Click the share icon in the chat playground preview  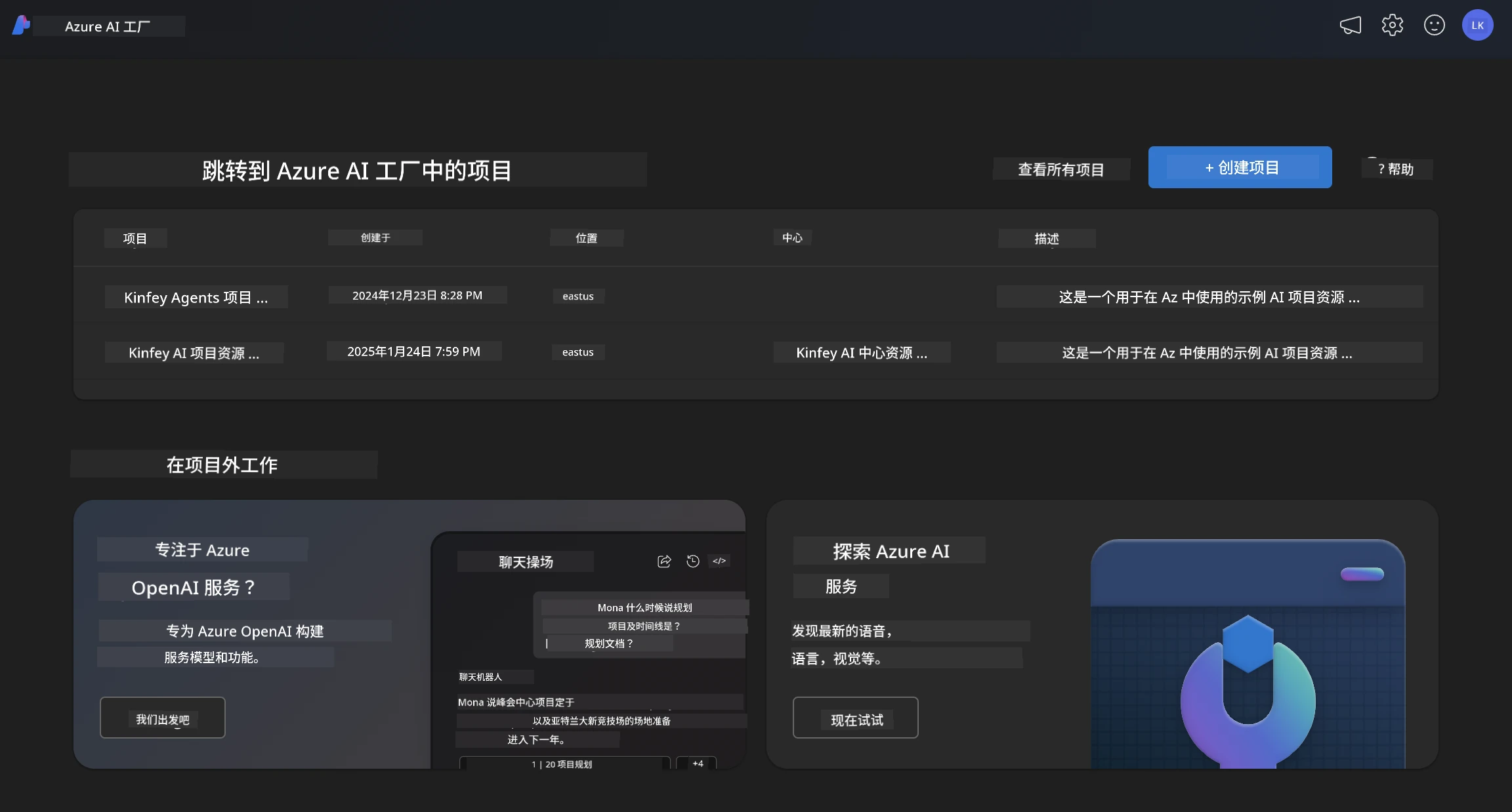click(664, 561)
